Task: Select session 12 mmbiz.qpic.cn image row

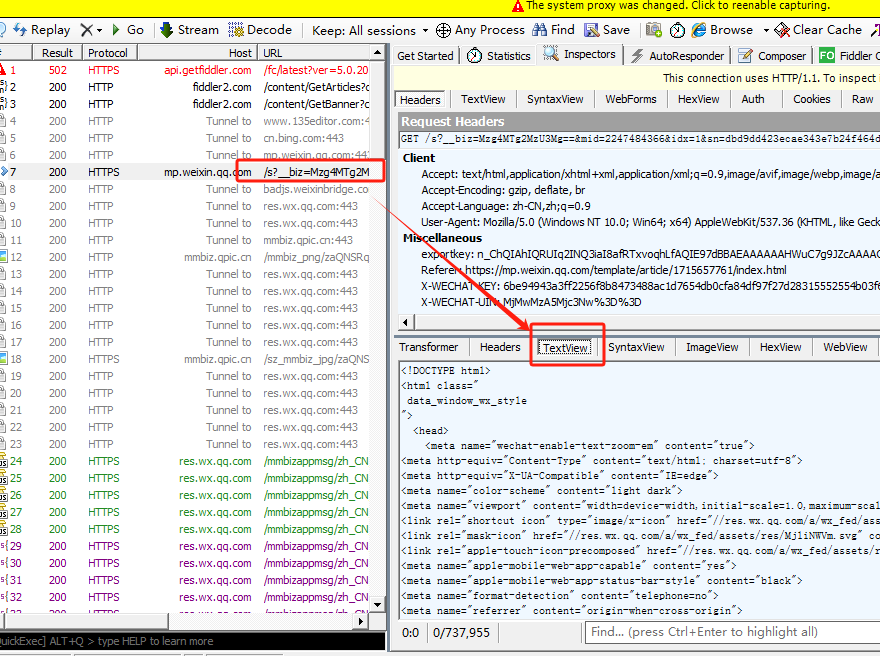Action: [185, 257]
